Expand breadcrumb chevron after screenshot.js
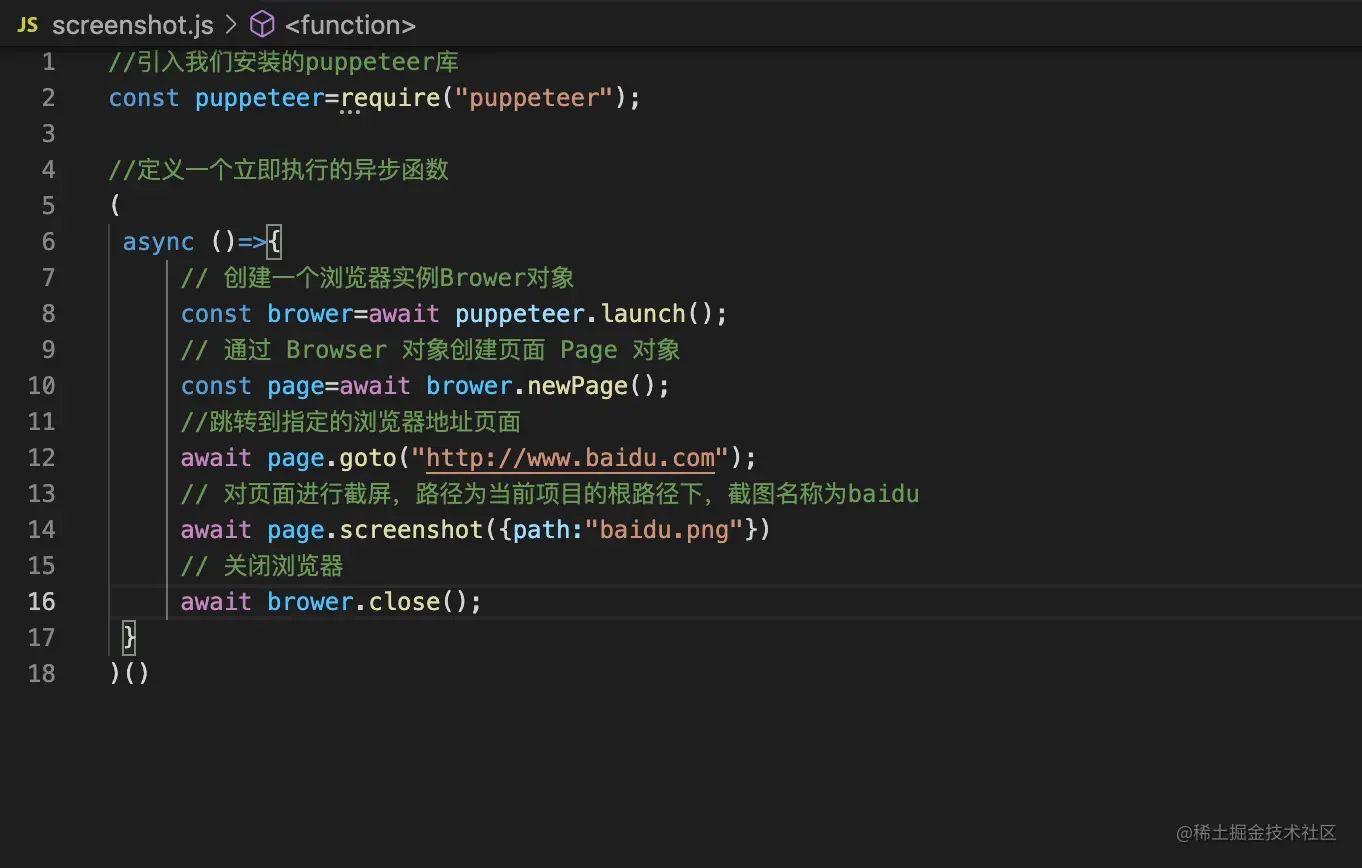This screenshot has width=1362, height=868. [x=231, y=25]
